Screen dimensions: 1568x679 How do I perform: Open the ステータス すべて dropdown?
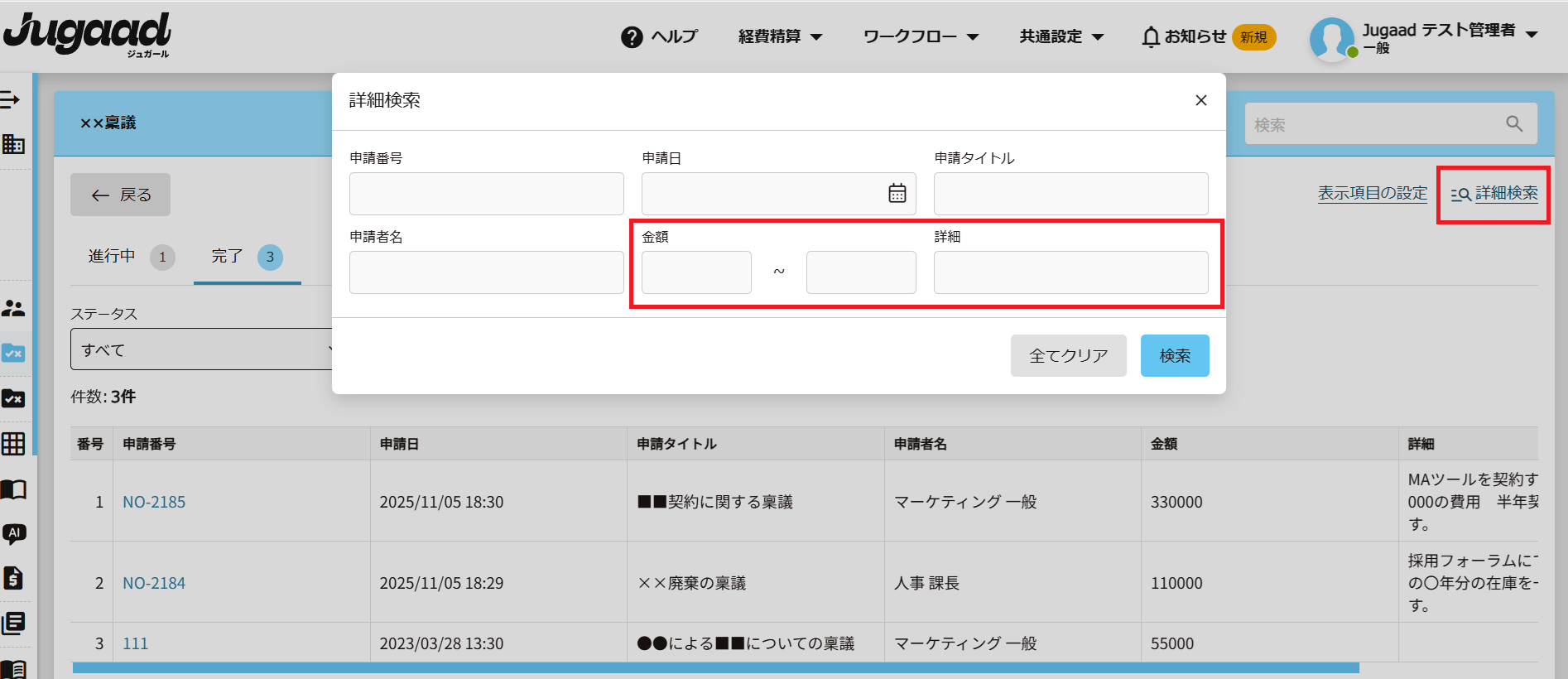[x=201, y=349]
